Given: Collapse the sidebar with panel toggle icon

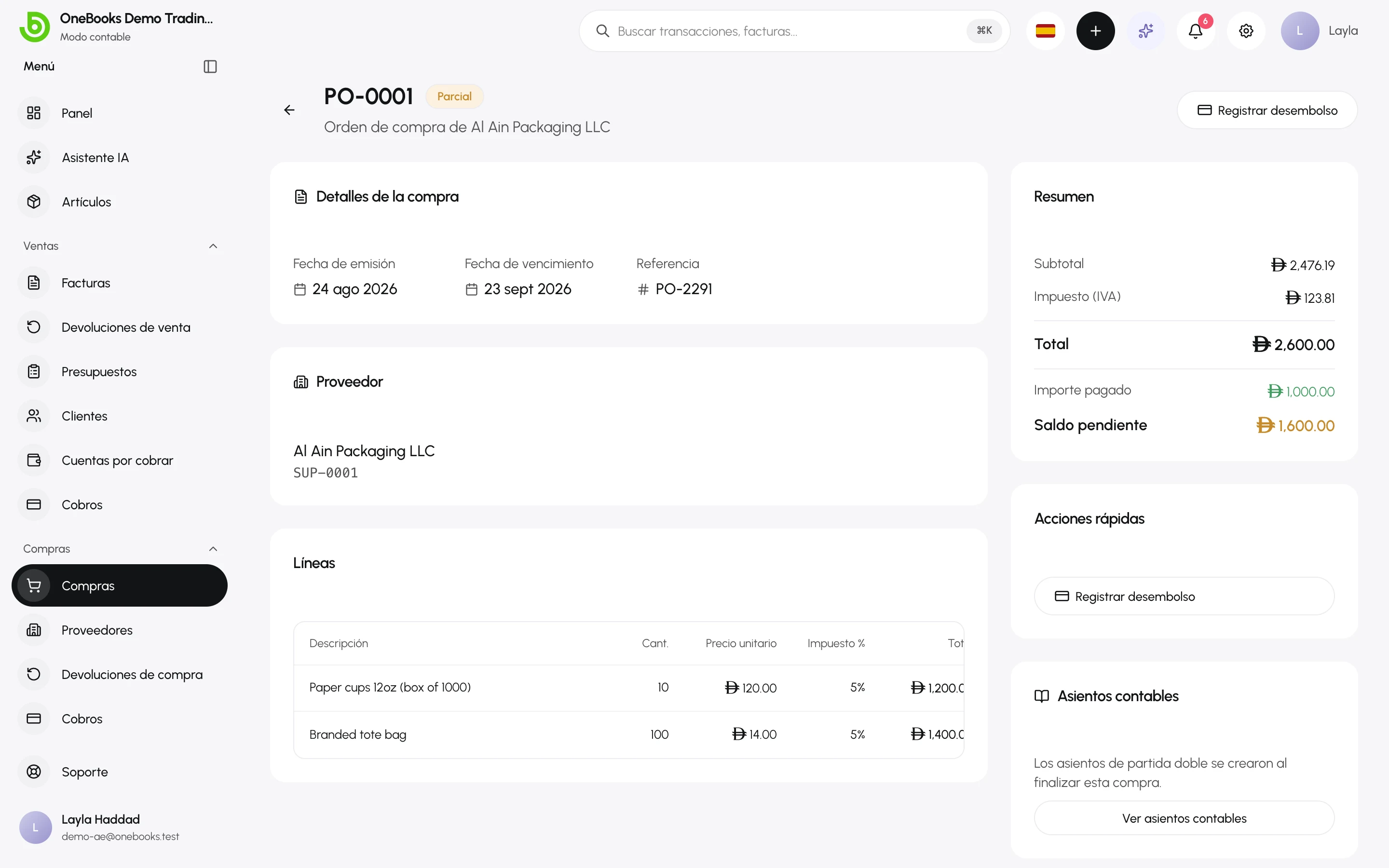Looking at the screenshot, I should [x=210, y=67].
